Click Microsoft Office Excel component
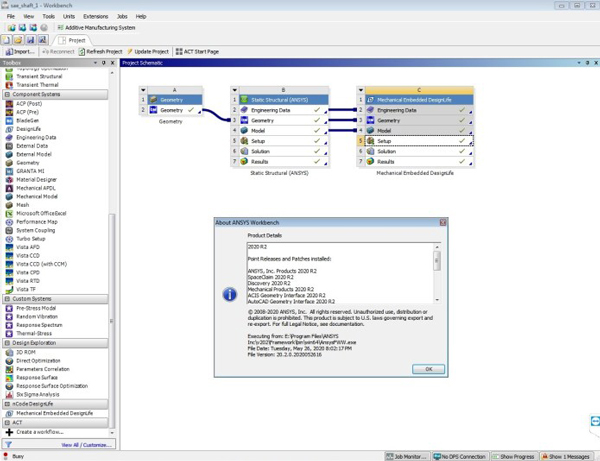Image resolution: width=600 pixels, height=461 pixels. click(x=40, y=213)
